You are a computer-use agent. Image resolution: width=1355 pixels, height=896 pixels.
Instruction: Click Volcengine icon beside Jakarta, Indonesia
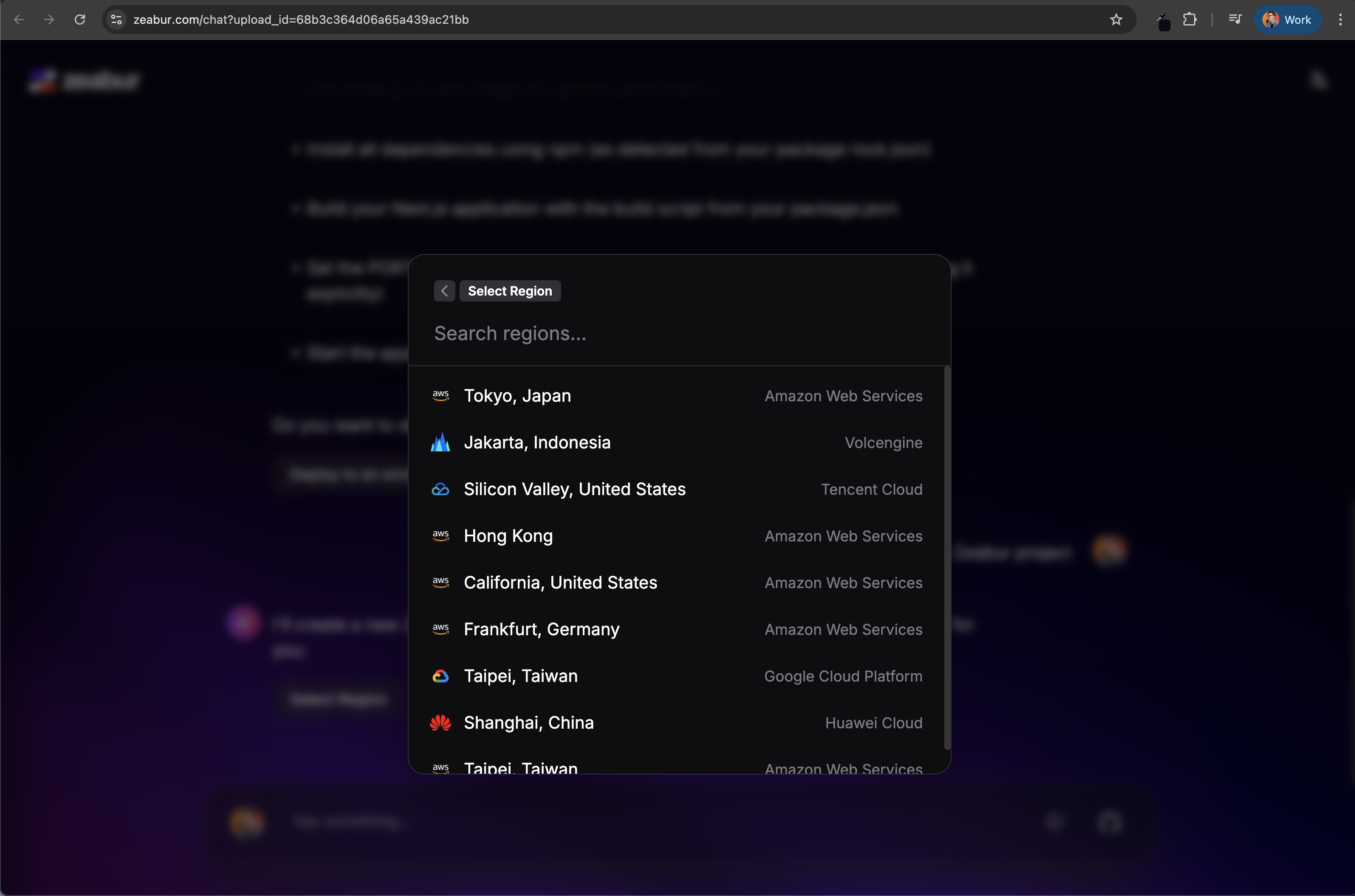440,442
